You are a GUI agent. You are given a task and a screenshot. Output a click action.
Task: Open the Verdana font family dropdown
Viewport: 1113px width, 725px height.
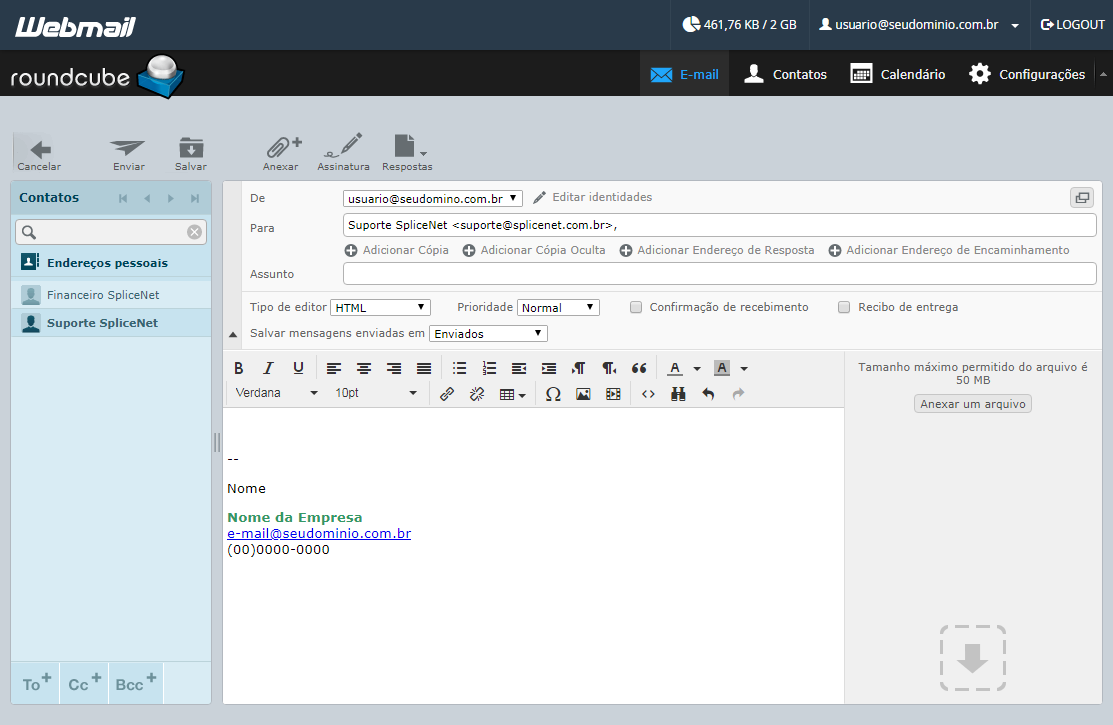pyautogui.click(x=277, y=393)
